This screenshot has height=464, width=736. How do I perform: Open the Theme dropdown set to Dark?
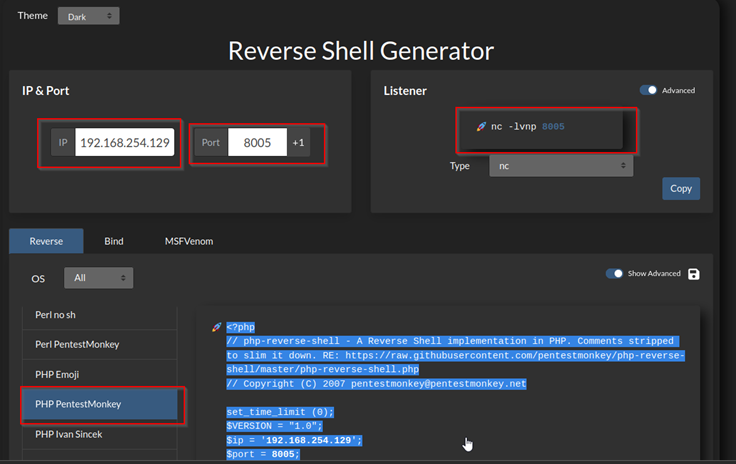point(88,16)
